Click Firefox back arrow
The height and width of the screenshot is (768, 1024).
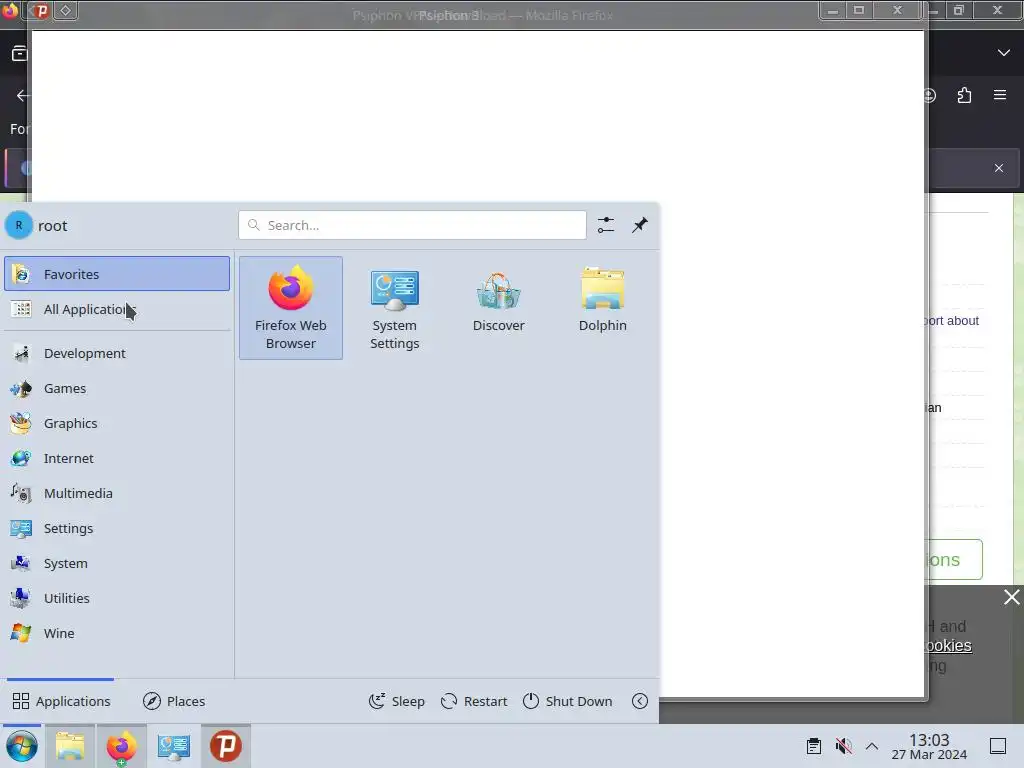[x=23, y=95]
